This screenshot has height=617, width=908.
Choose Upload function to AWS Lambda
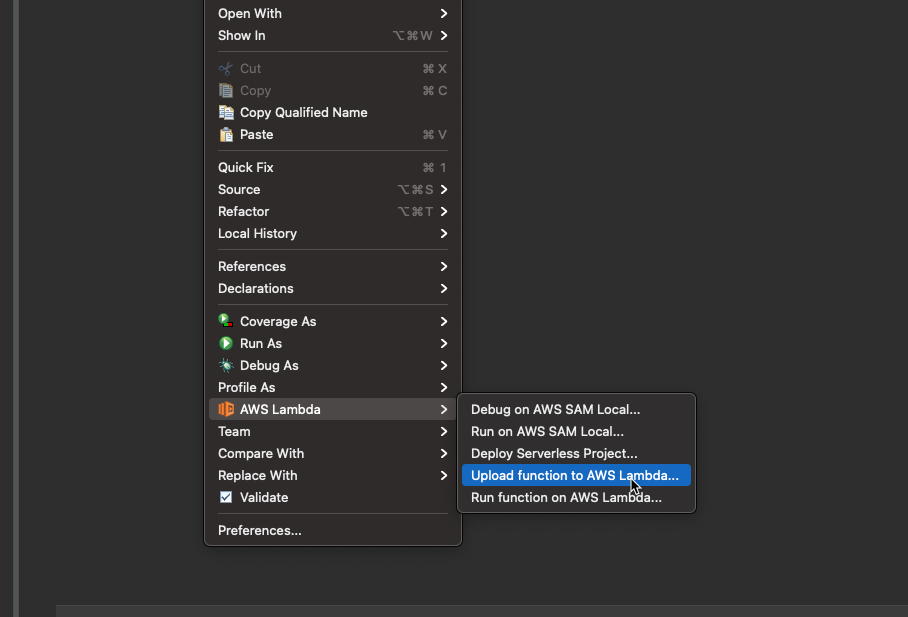(x=576, y=476)
